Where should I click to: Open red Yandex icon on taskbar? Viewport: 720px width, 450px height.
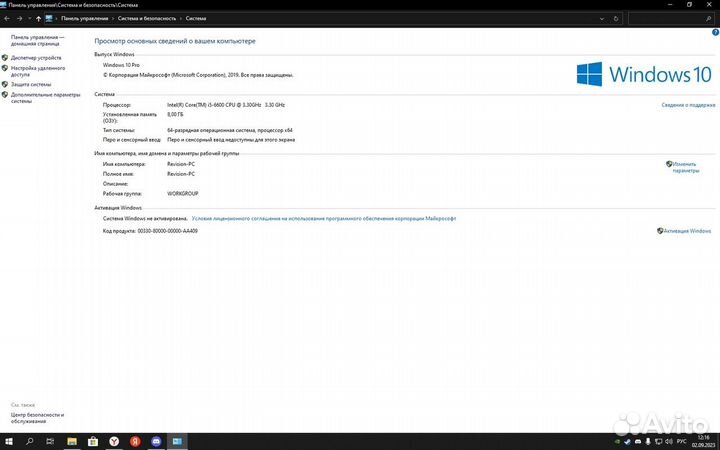click(135, 441)
